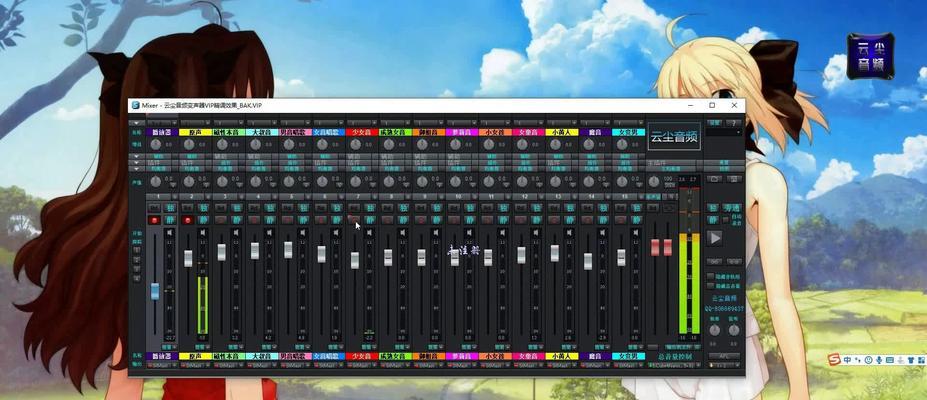This screenshot has height=400, width=927.
Task: Open the 云尘音频 desktop shortcut icon
Action: [x=870, y=56]
